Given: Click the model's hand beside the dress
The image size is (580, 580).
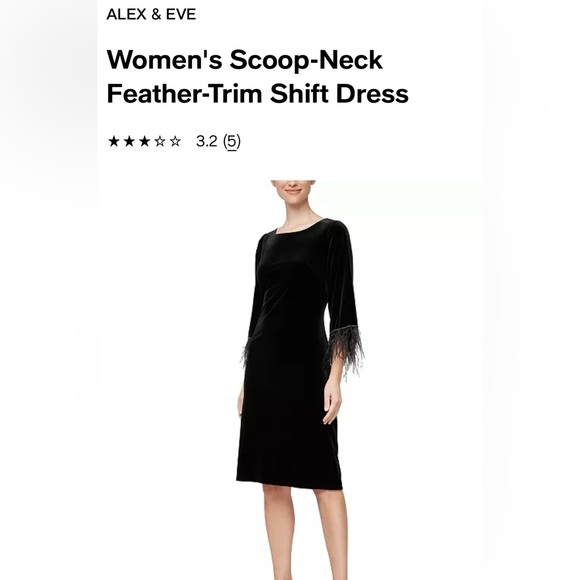Looking at the screenshot, I should (331, 402).
